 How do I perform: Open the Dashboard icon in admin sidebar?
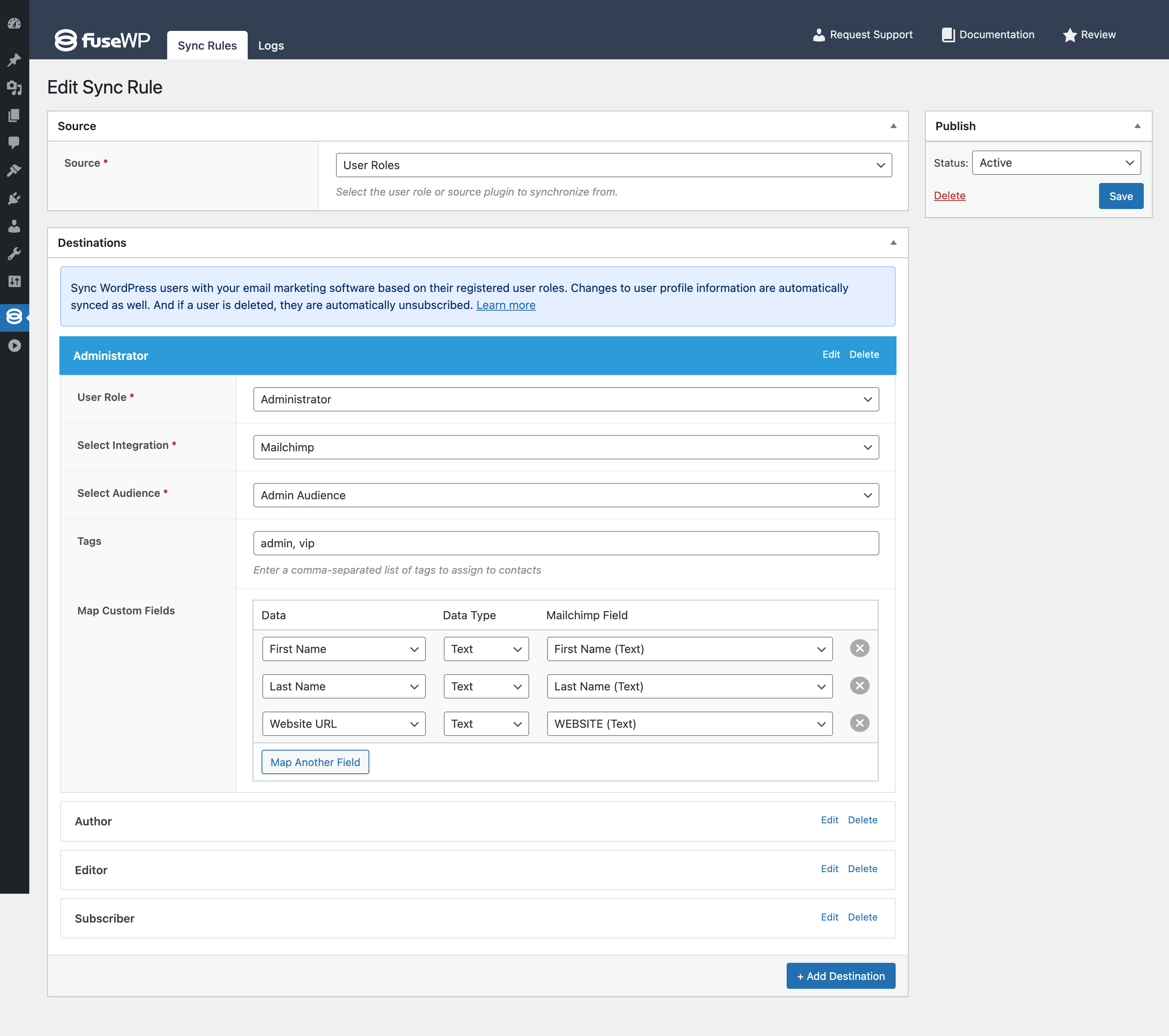(x=14, y=24)
